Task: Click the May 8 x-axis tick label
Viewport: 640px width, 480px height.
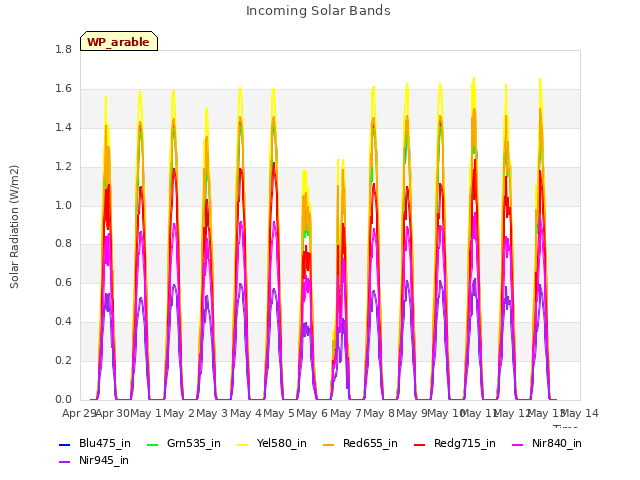Action: 379,413
